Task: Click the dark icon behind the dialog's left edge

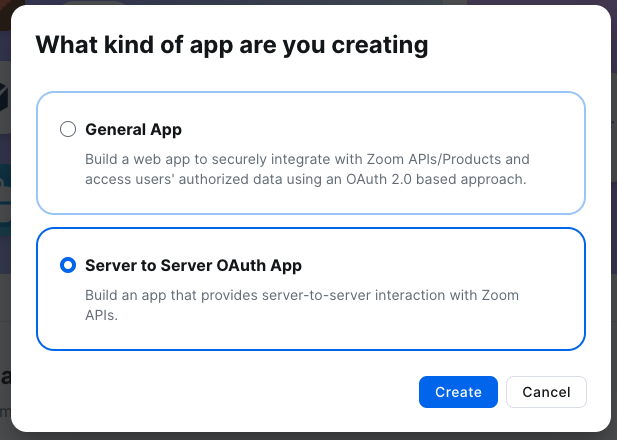Action: tap(5, 95)
